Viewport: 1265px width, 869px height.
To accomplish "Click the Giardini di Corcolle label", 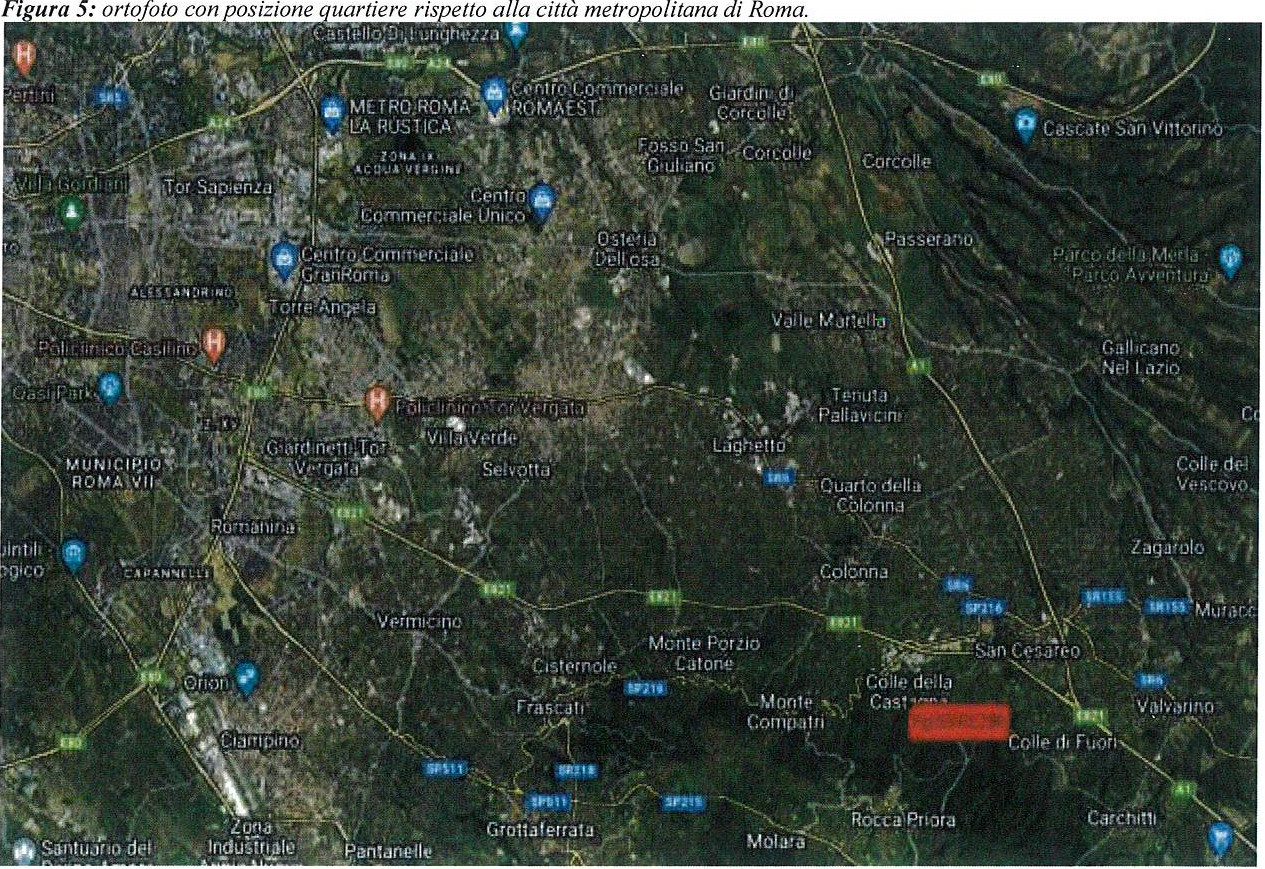I will pos(750,103).
